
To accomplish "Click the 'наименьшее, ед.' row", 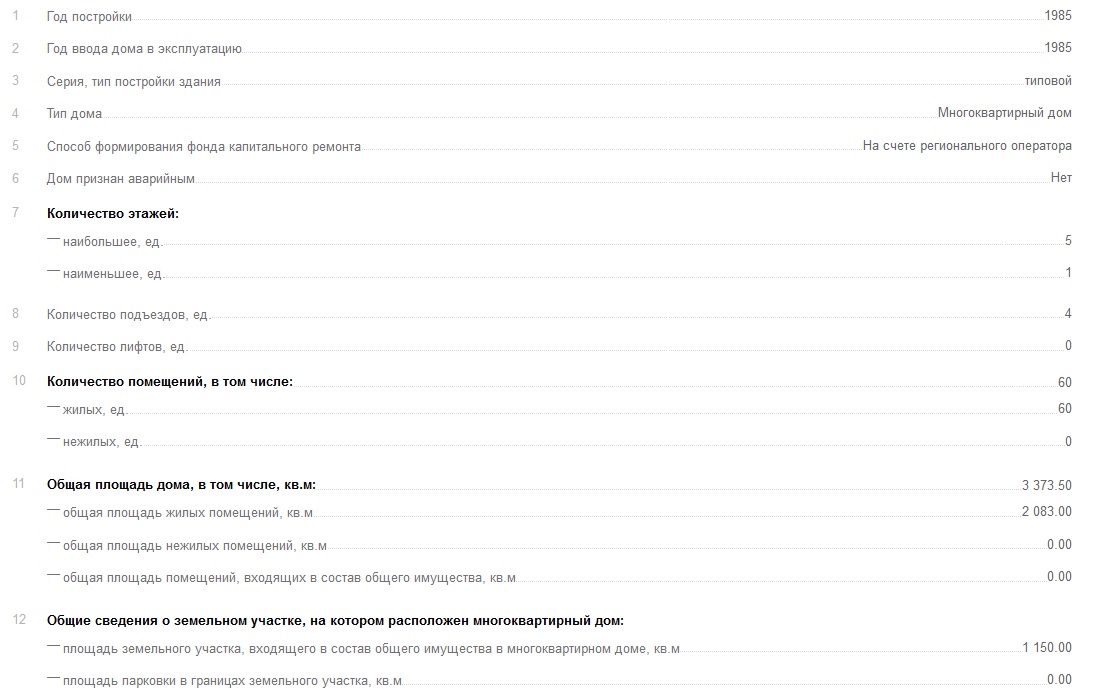I will pos(559,274).
